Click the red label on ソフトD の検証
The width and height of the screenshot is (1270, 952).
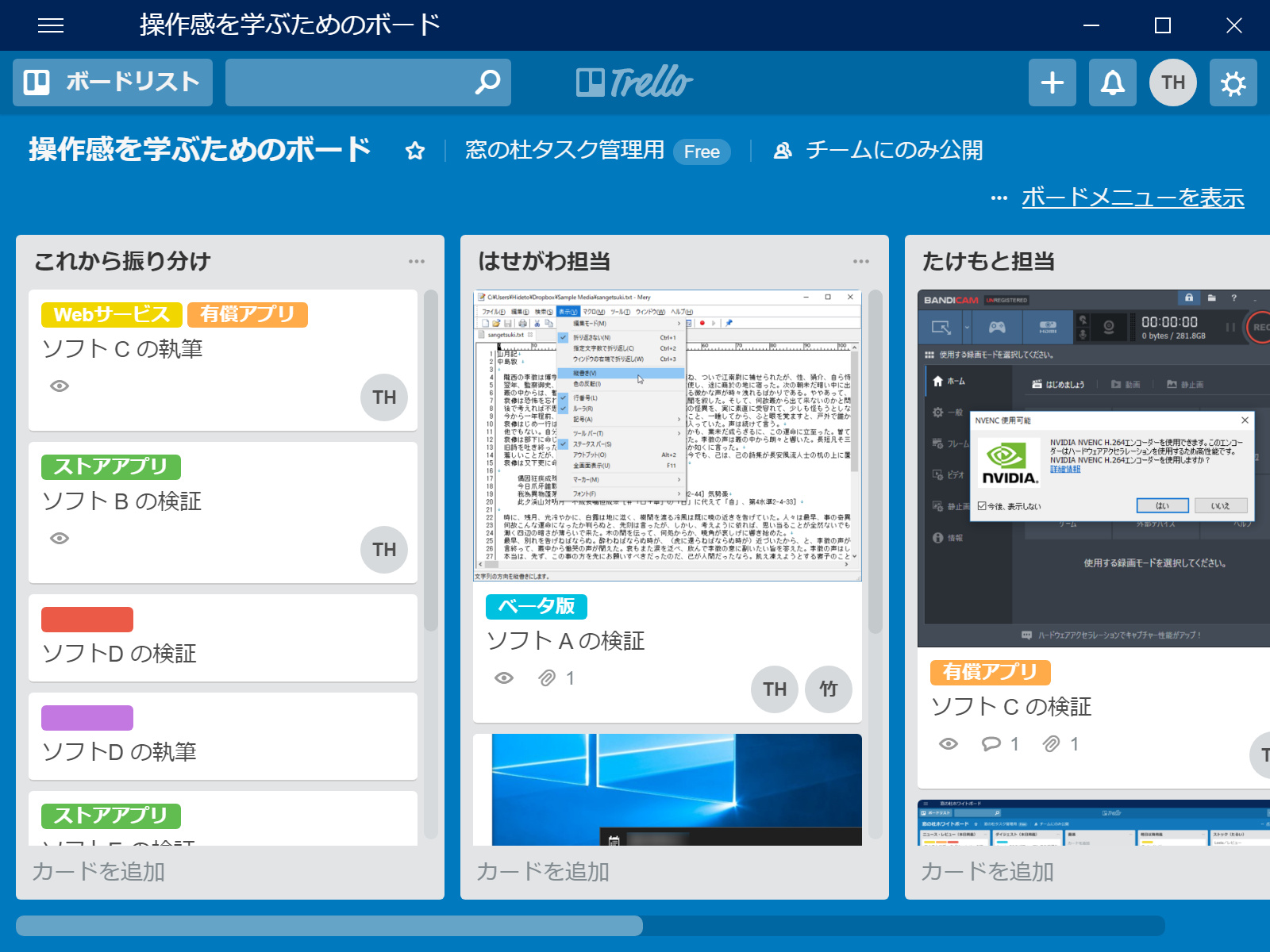click(x=87, y=619)
